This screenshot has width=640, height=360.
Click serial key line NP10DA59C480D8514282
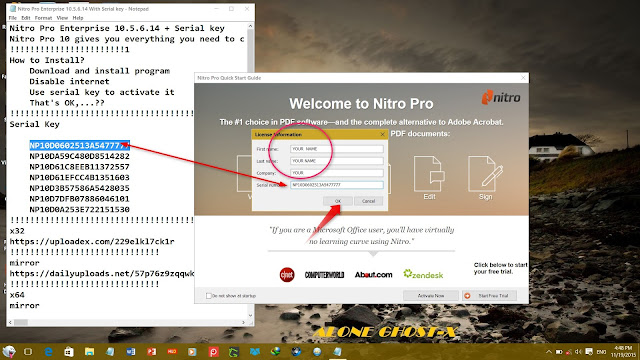(x=80, y=156)
